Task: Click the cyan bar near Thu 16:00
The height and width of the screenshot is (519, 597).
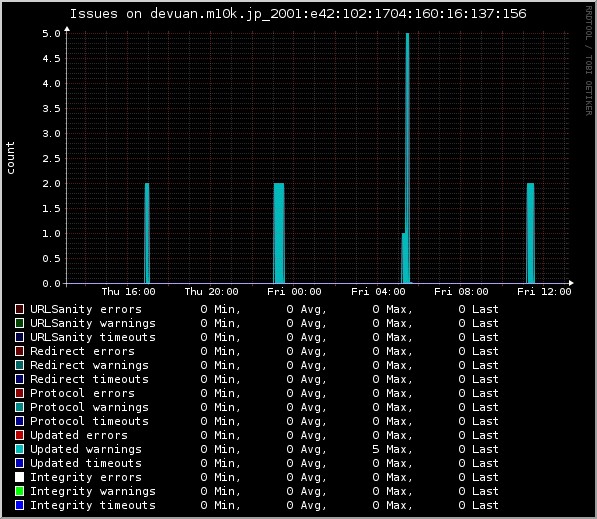Action: (x=147, y=233)
